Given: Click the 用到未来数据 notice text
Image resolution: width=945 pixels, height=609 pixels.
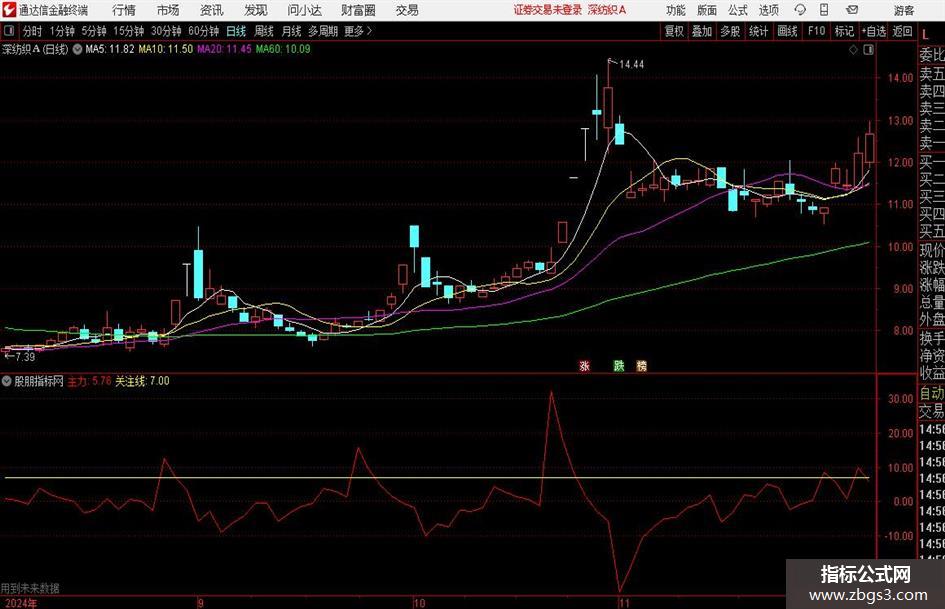Looking at the screenshot, I should 30,588.
